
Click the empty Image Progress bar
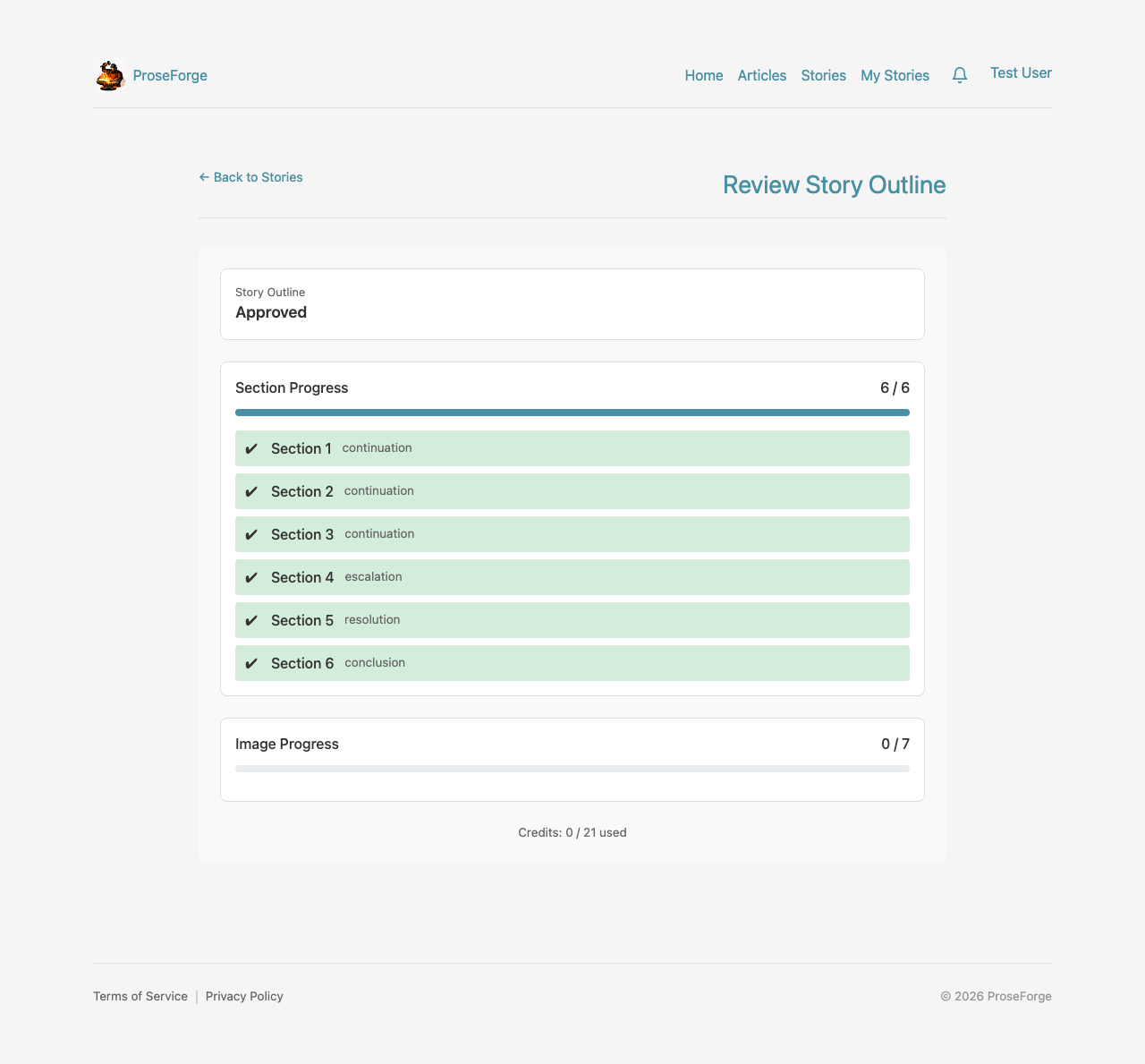(572, 769)
